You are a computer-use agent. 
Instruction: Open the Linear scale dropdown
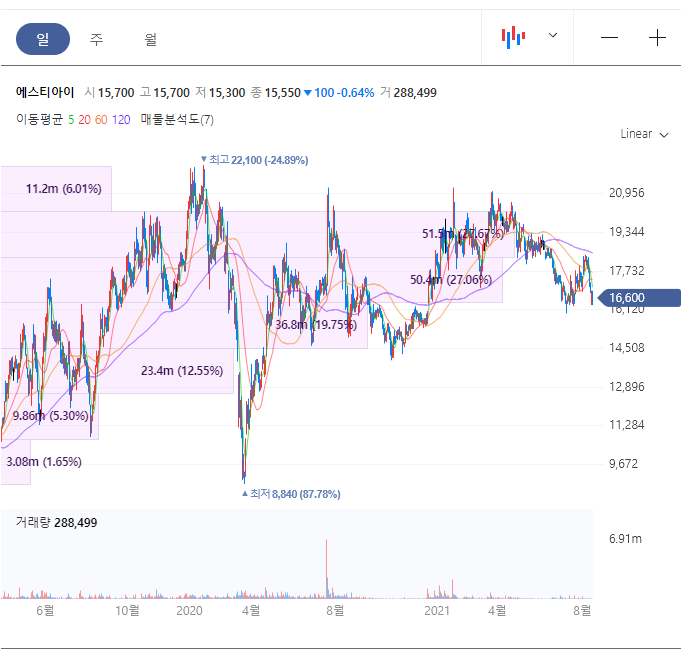point(644,134)
